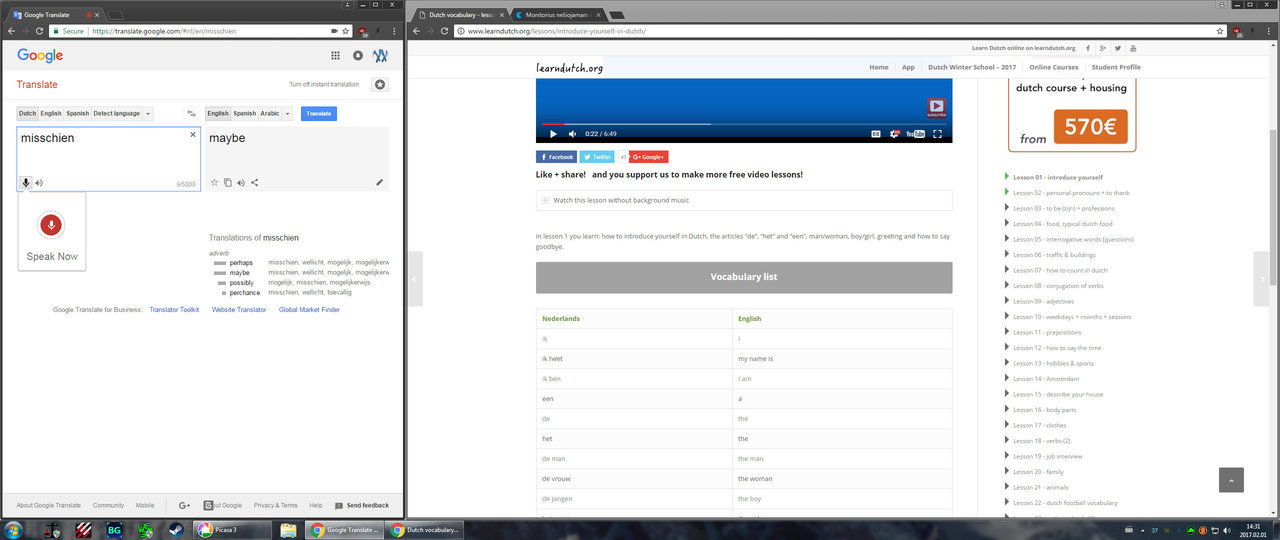Viewport: 1280px width, 540px height.
Task: Expand Watch this lesson without background music
Action: (744, 200)
